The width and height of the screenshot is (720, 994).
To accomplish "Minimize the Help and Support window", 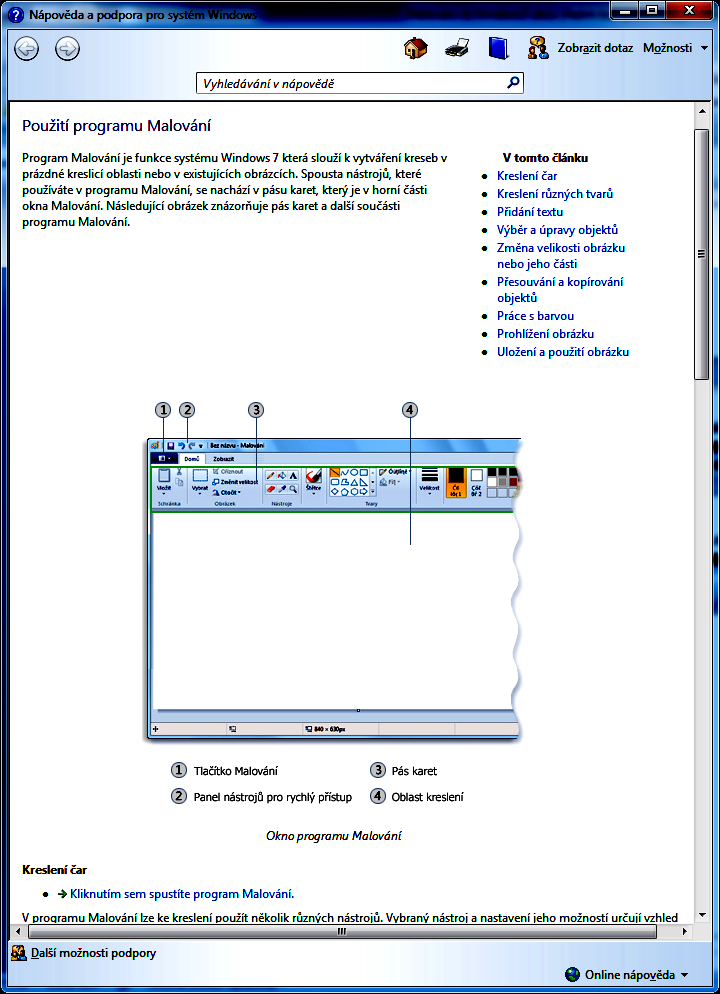I will 625,11.
